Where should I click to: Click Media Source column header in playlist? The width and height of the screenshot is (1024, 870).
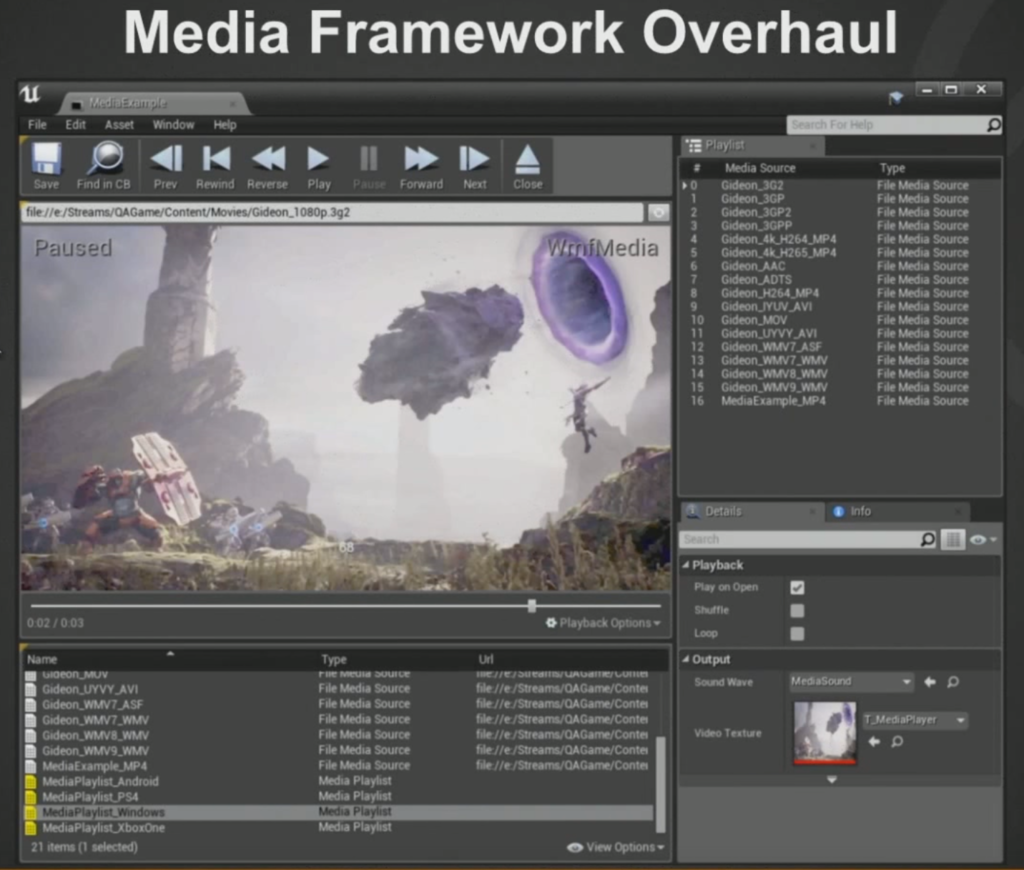[x=760, y=169]
